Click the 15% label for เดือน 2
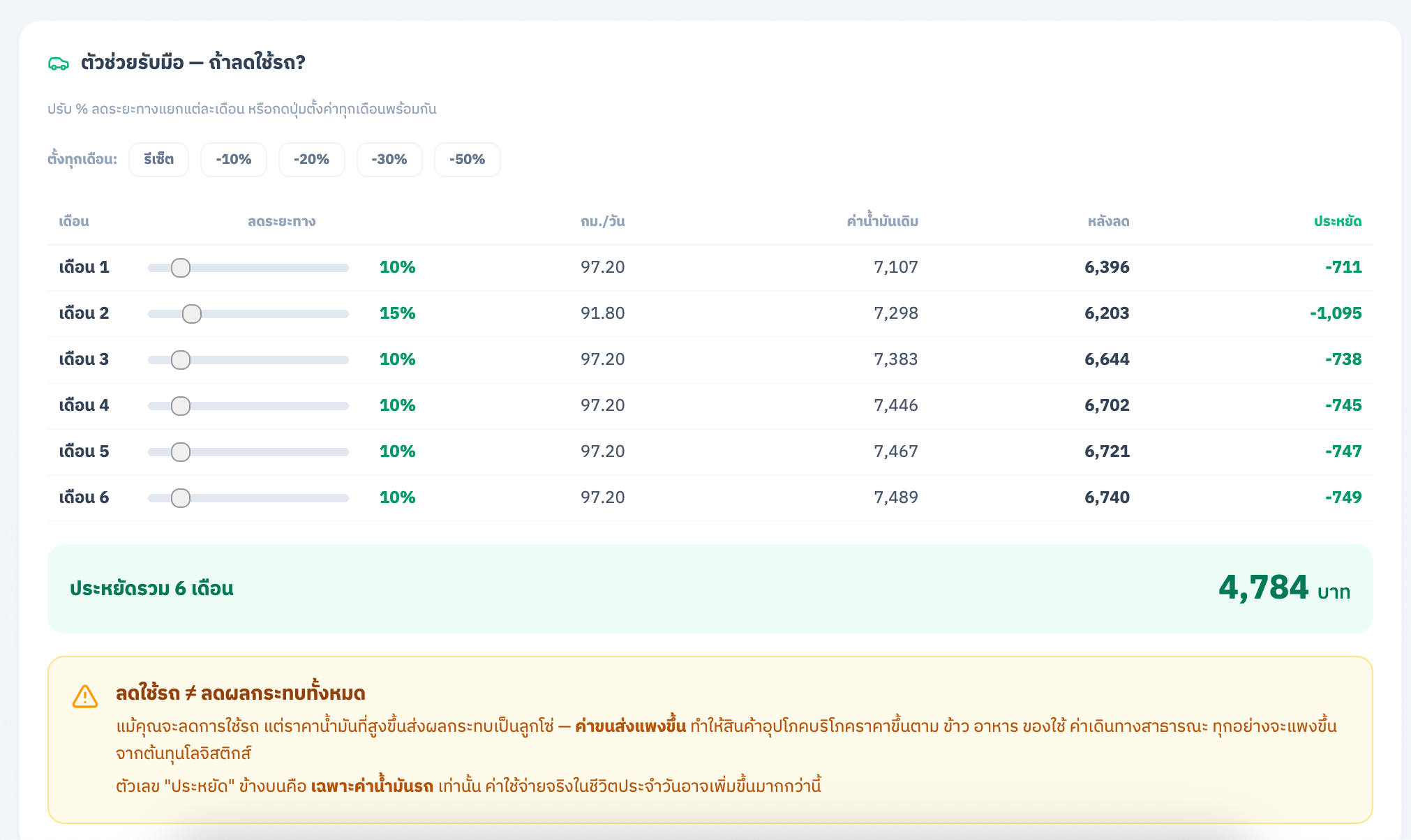Image resolution: width=1411 pixels, height=840 pixels. [x=397, y=313]
